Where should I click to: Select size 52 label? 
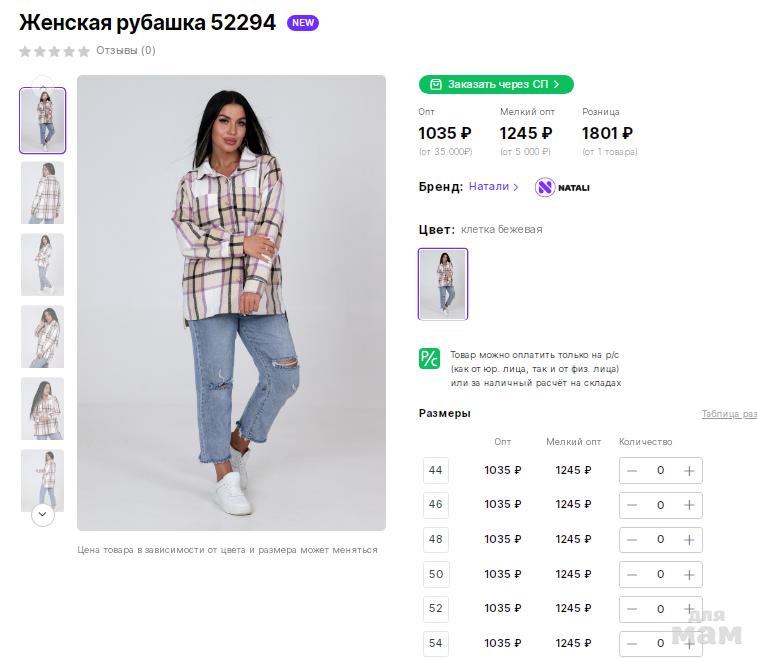click(x=435, y=608)
